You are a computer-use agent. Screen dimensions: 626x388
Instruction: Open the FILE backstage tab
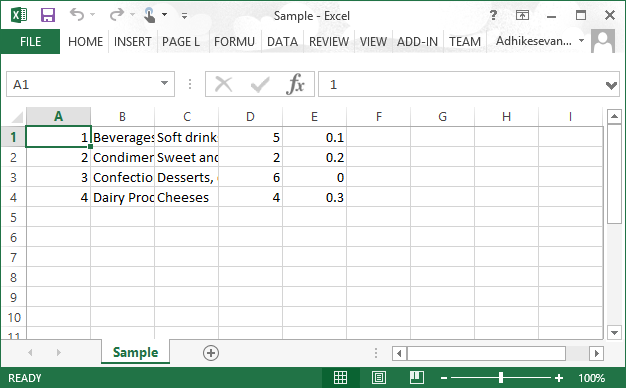[x=30, y=42]
